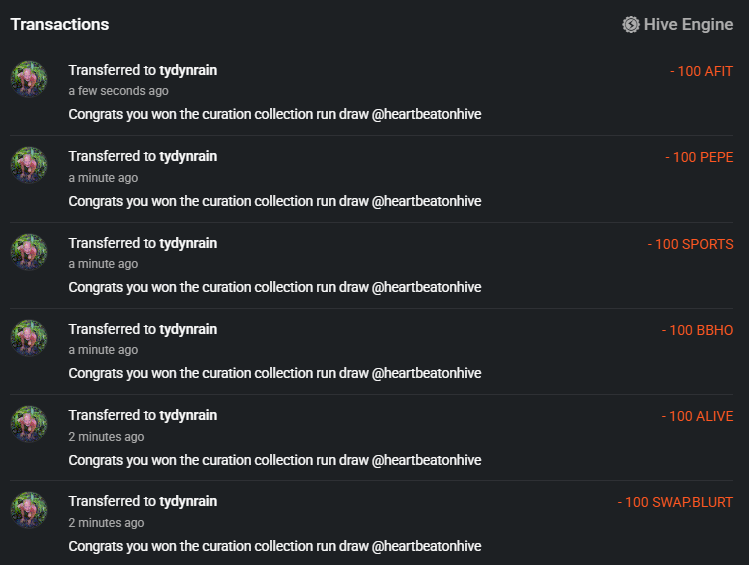Click the Hive Engine logo icon
749x565 pixels.
pyautogui.click(x=631, y=25)
